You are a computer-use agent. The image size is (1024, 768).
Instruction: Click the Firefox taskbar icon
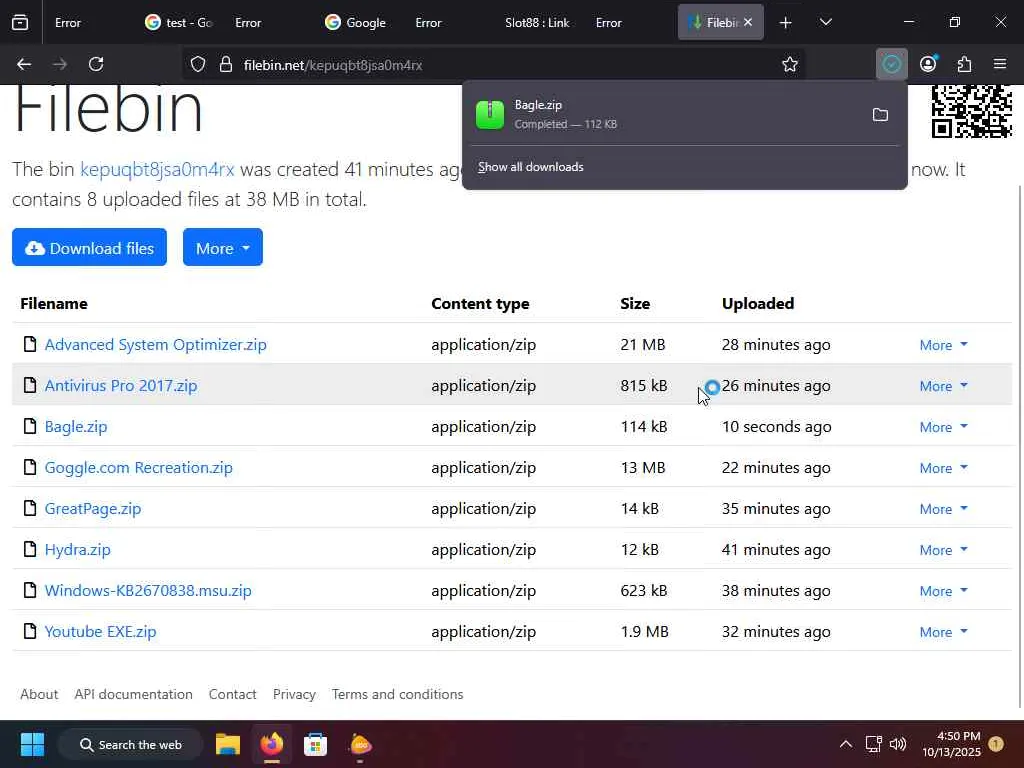272,744
